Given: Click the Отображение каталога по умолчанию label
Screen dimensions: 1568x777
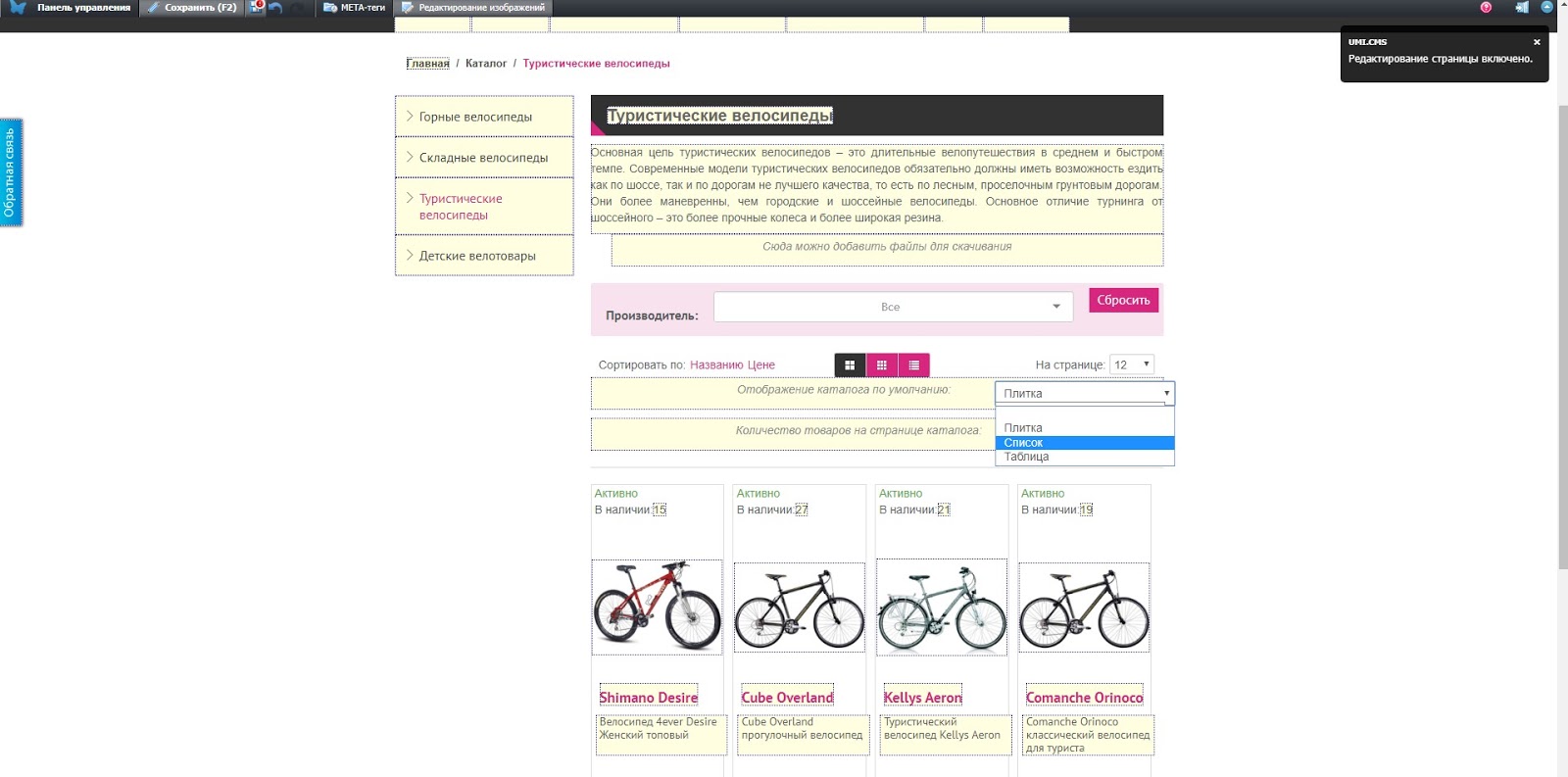Looking at the screenshot, I should point(844,389).
